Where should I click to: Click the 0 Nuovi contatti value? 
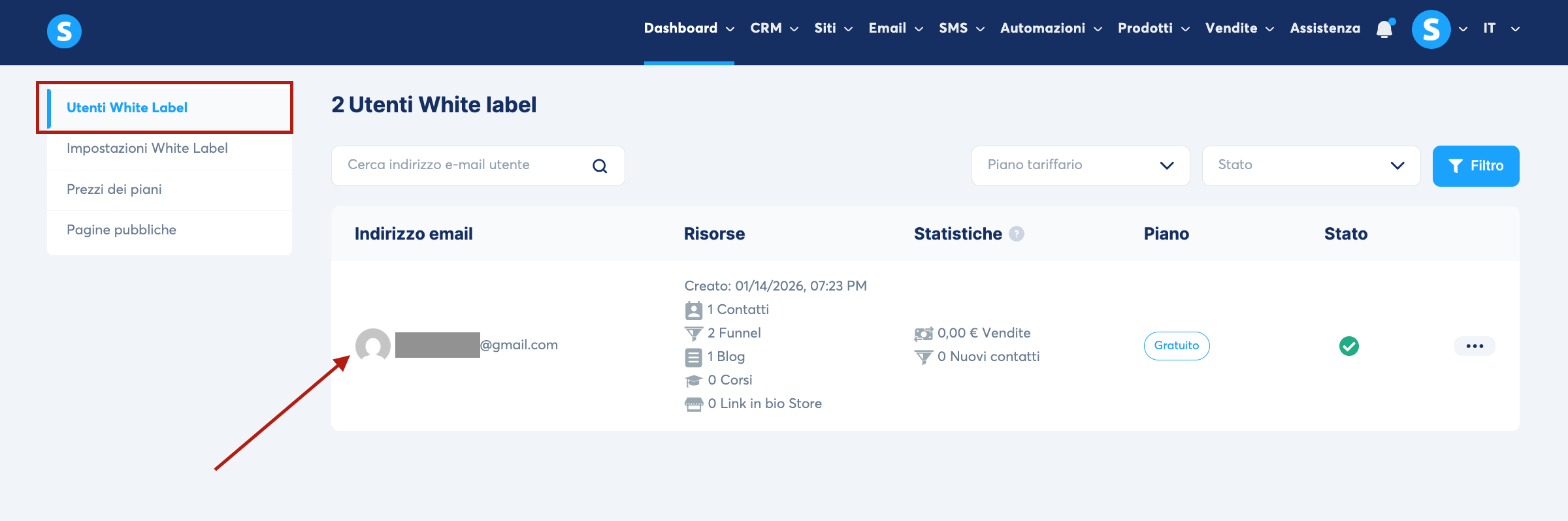tap(988, 356)
